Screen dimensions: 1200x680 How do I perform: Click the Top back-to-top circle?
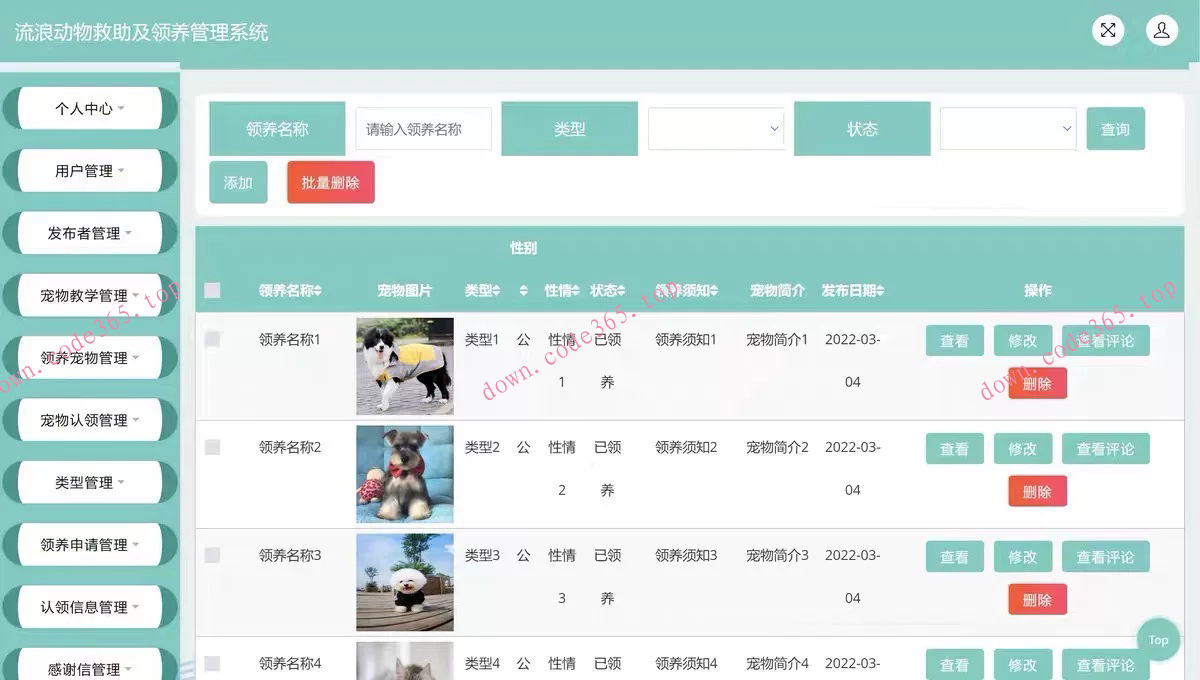pos(1158,639)
